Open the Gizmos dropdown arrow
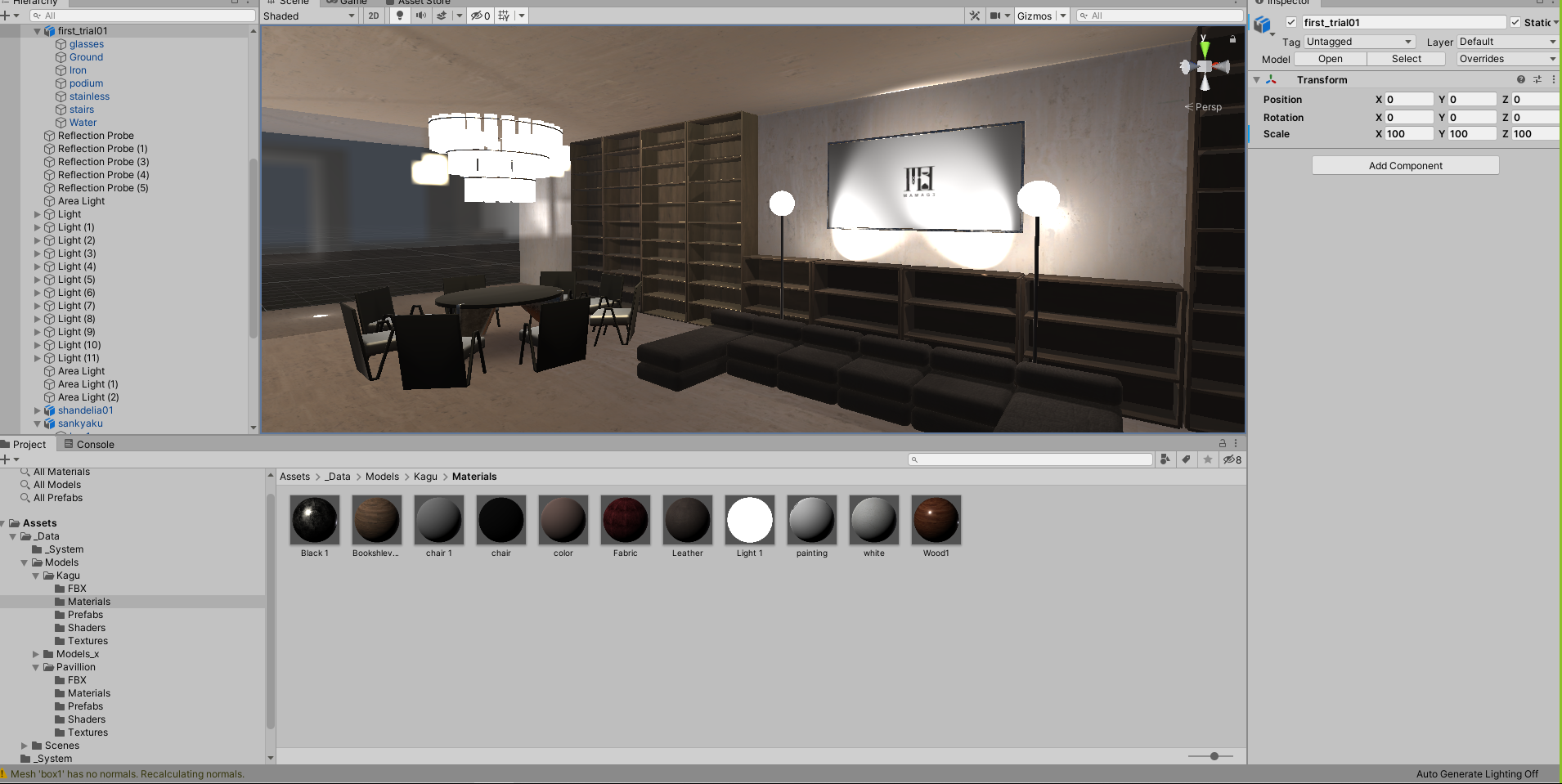 (1063, 16)
